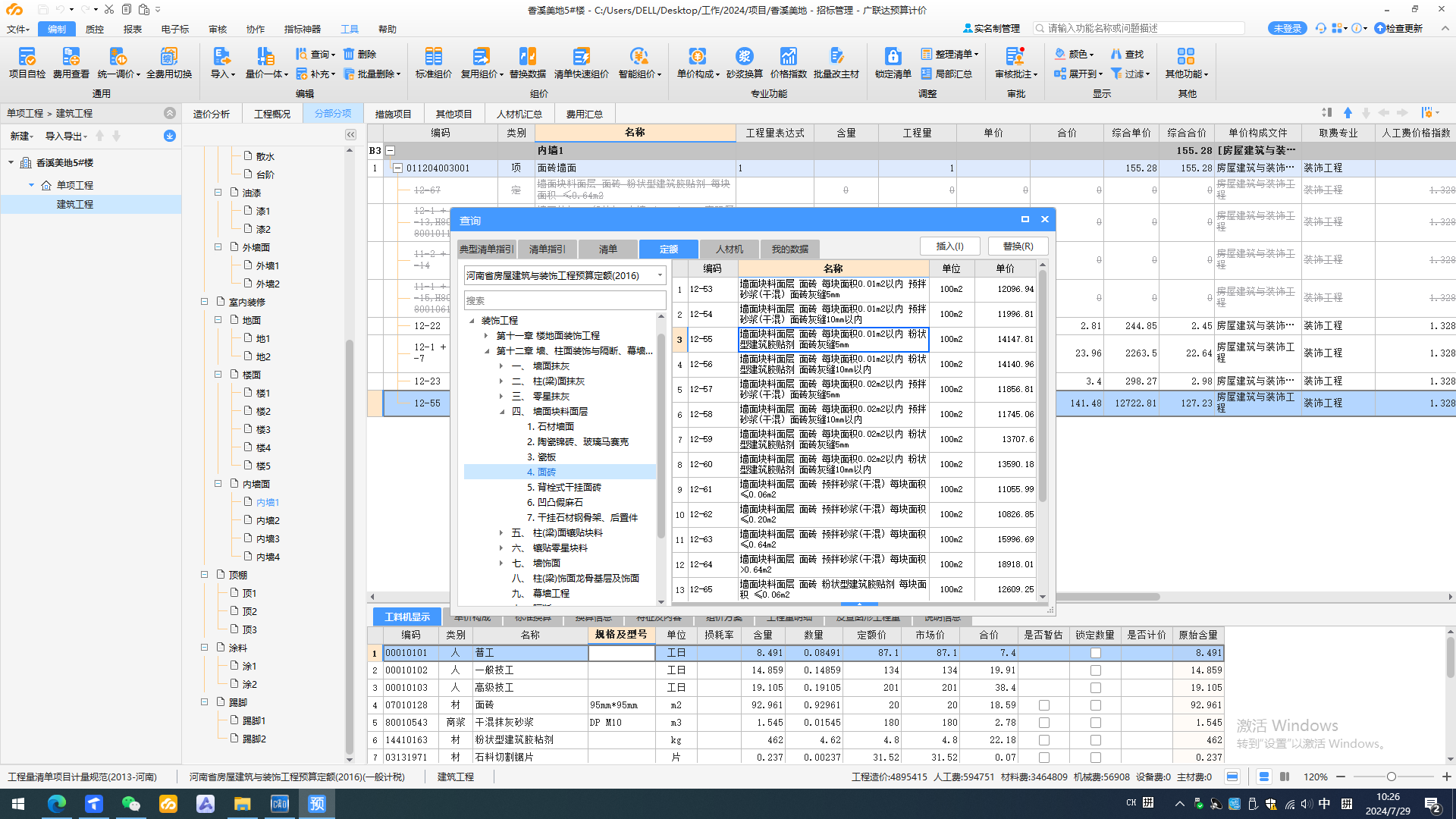Collapse 四、墙面块料面层 node
Viewport: 1456px width, 819px height.
click(x=501, y=412)
